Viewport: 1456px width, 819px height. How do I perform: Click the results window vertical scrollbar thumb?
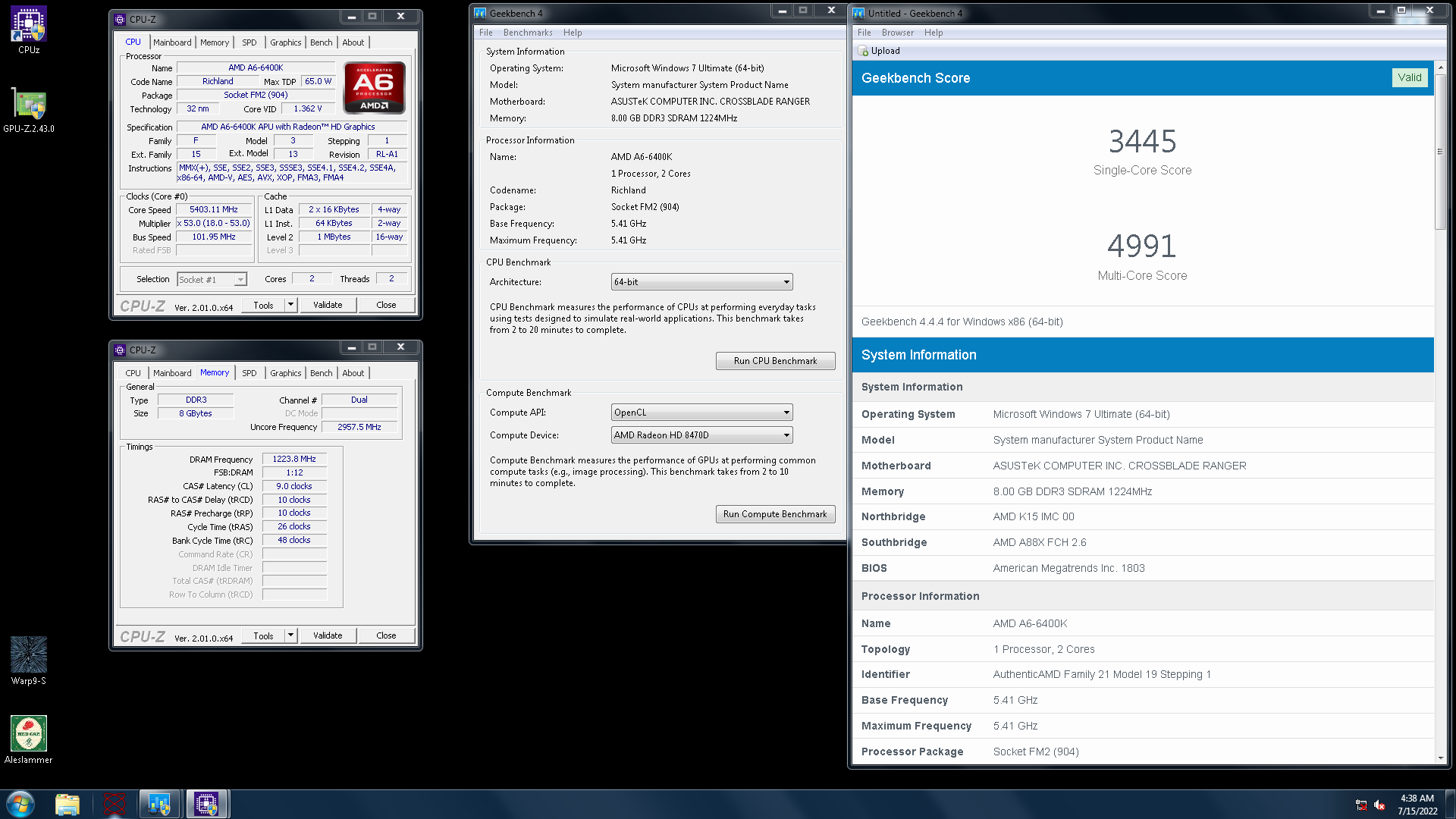[1440, 152]
